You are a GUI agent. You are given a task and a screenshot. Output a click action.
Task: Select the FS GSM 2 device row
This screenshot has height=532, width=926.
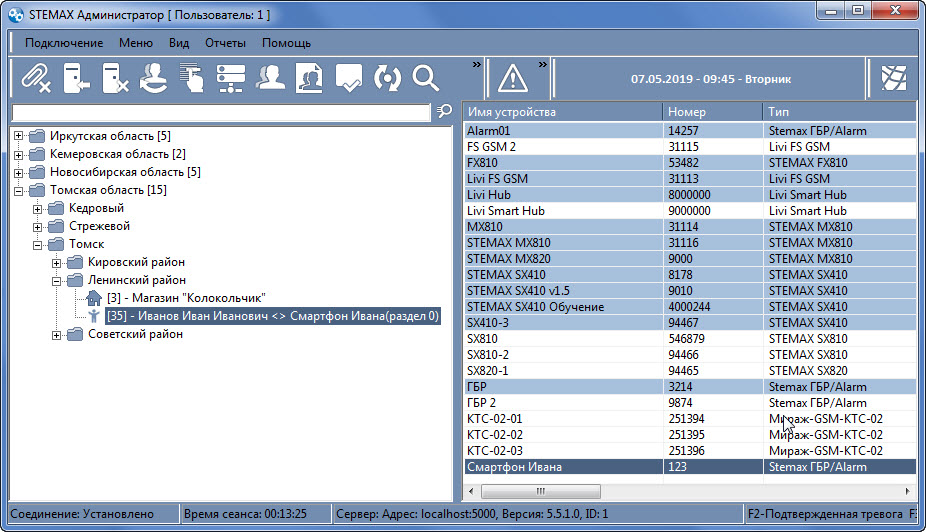click(x=690, y=146)
